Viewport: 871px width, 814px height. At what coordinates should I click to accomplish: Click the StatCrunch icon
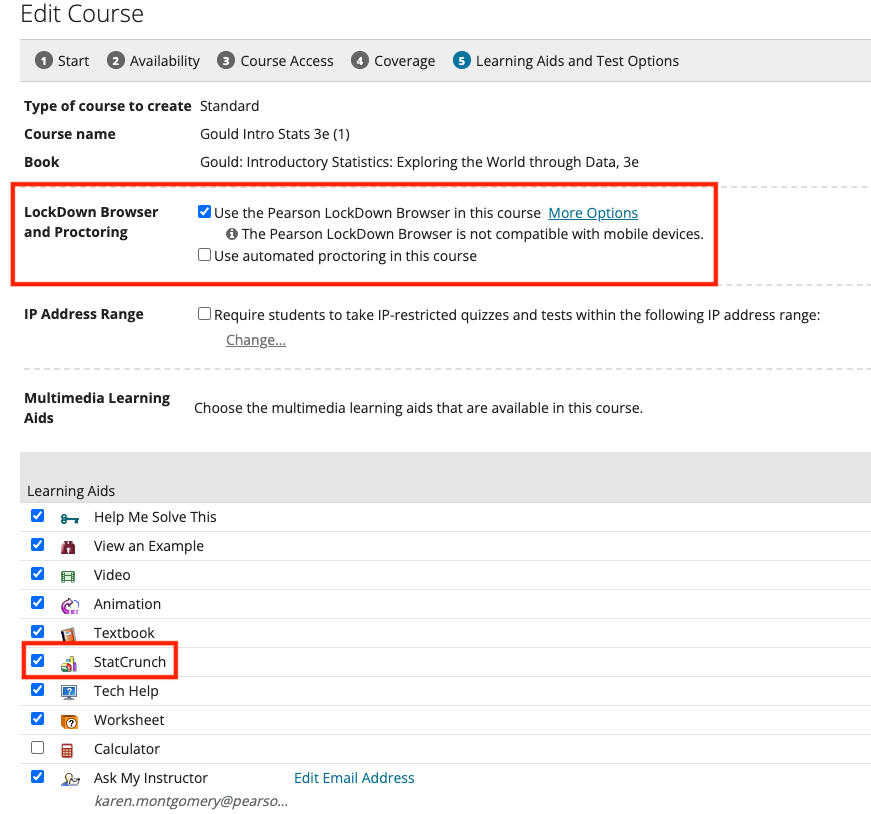pyautogui.click(x=69, y=663)
